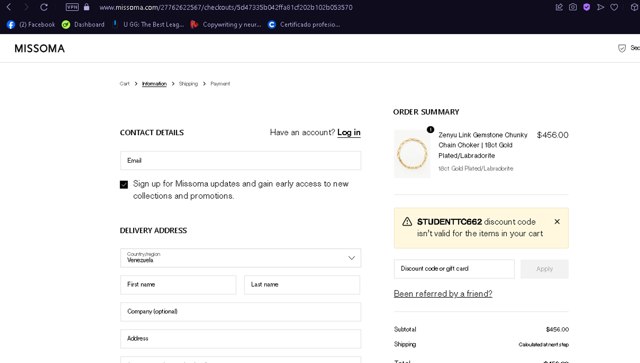
Task: Focus the Company (optional) field
Action: 240,312
